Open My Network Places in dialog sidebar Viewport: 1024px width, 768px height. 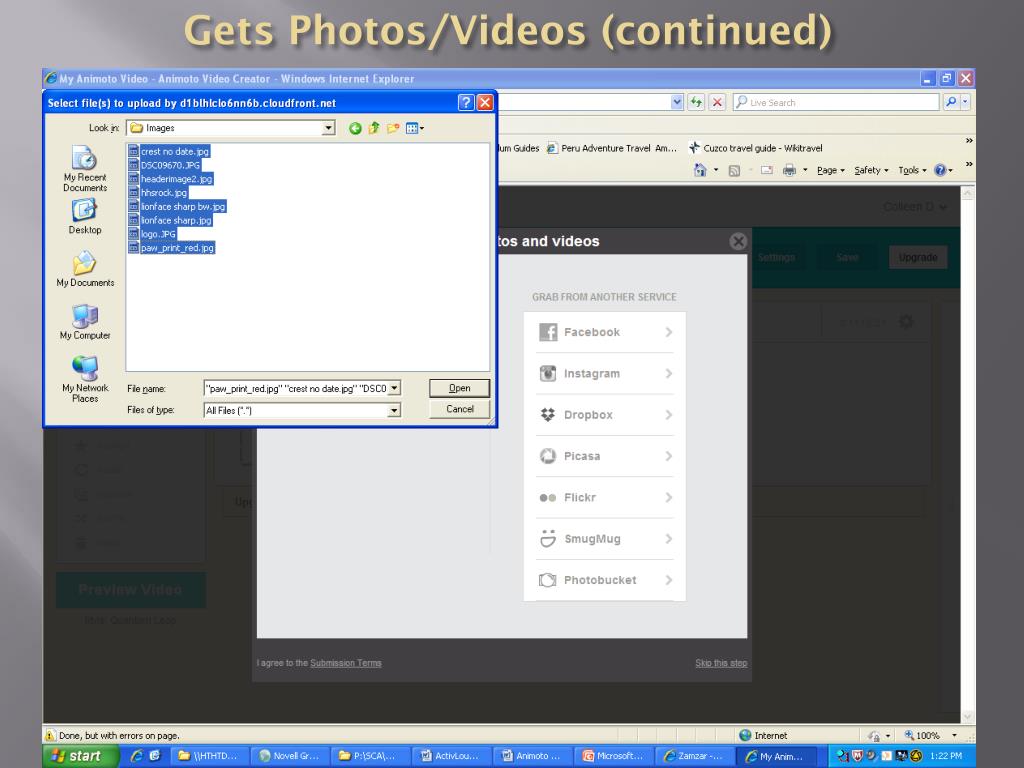click(85, 379)
